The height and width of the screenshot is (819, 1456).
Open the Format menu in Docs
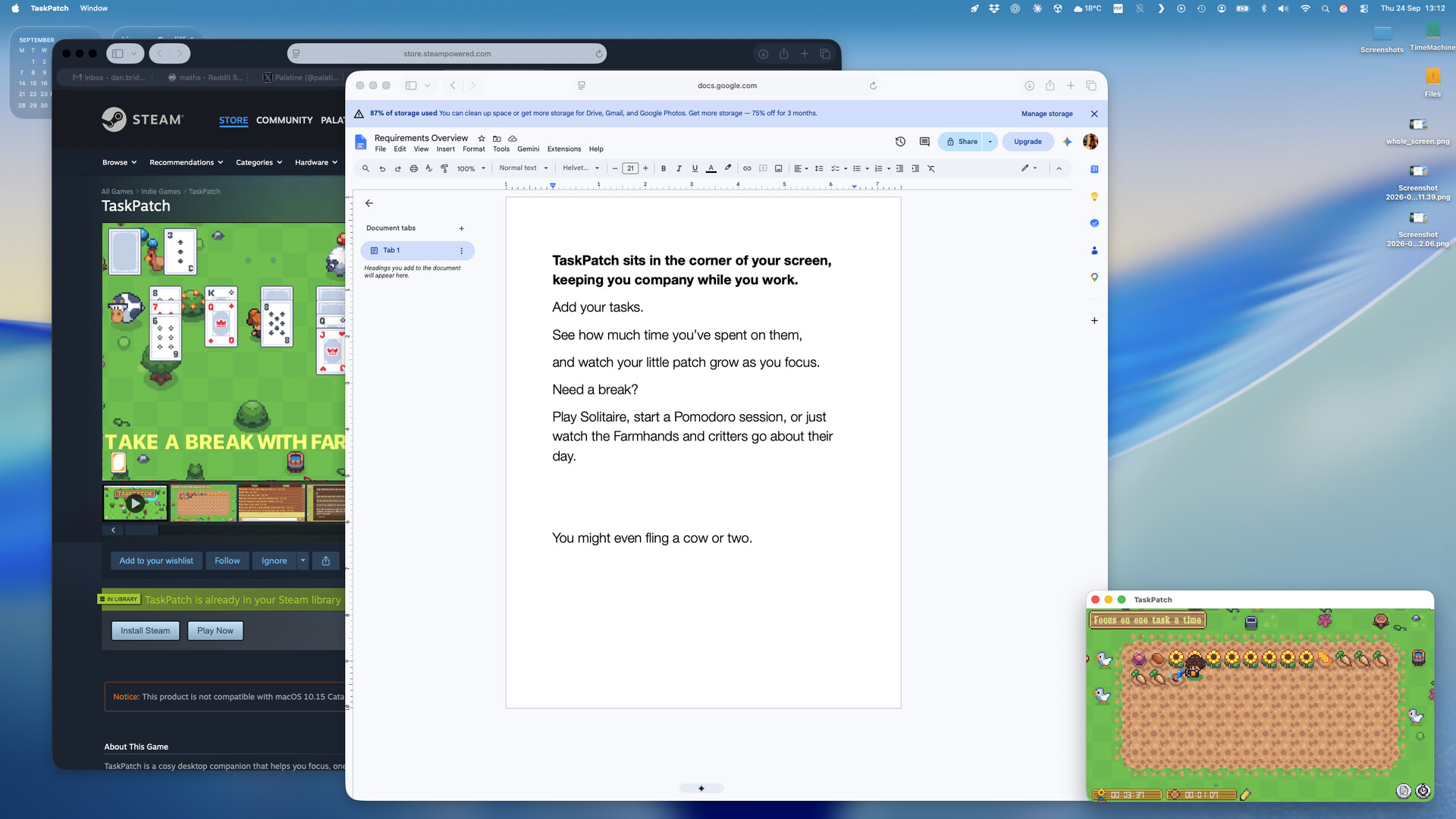pyautogui.click(x=473, y=149)
